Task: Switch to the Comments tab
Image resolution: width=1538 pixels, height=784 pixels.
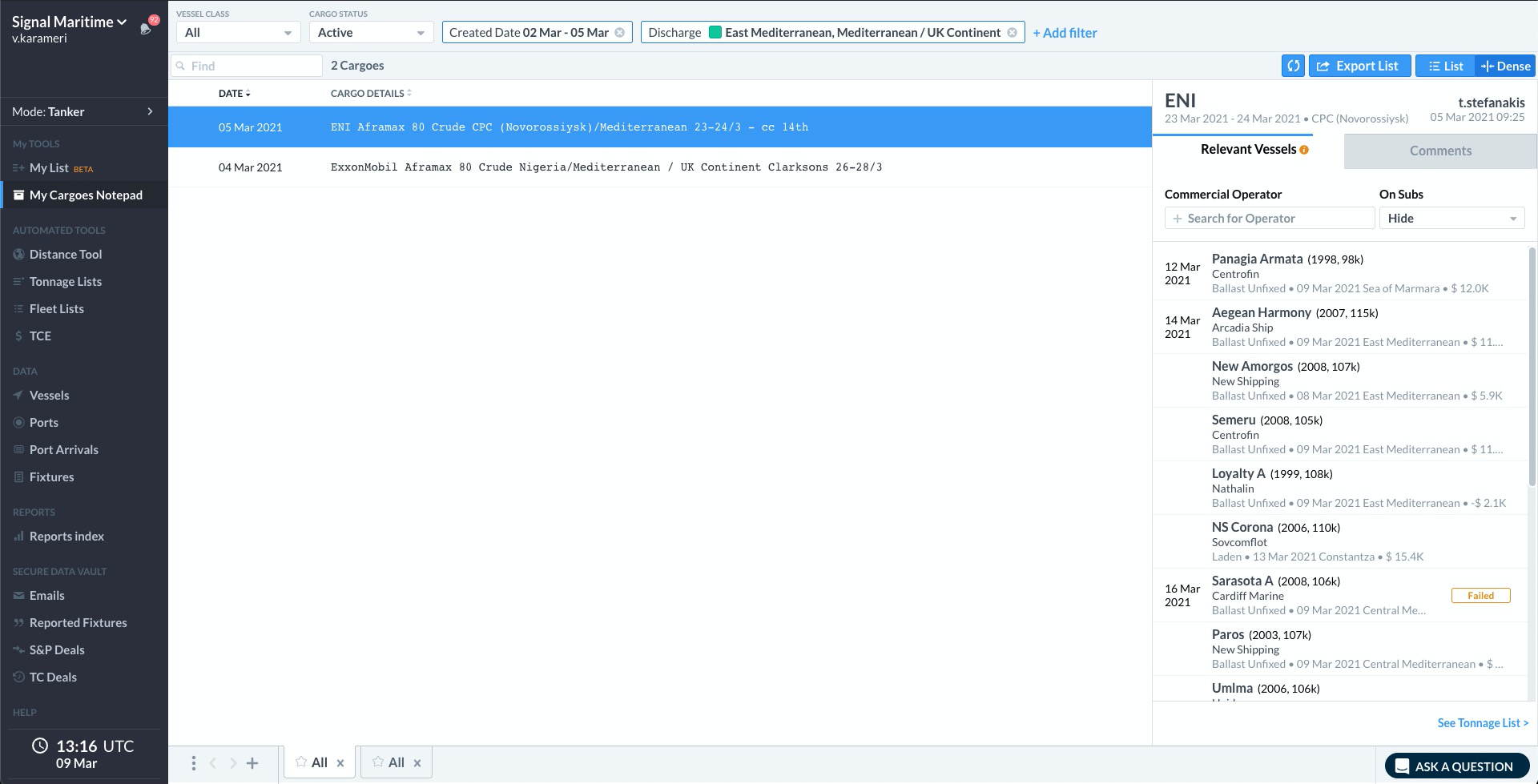Action: tap(1440, 151)
